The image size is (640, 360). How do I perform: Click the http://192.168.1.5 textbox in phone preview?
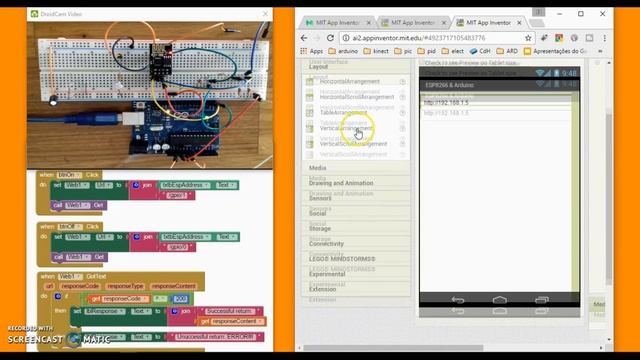(497, 103)
